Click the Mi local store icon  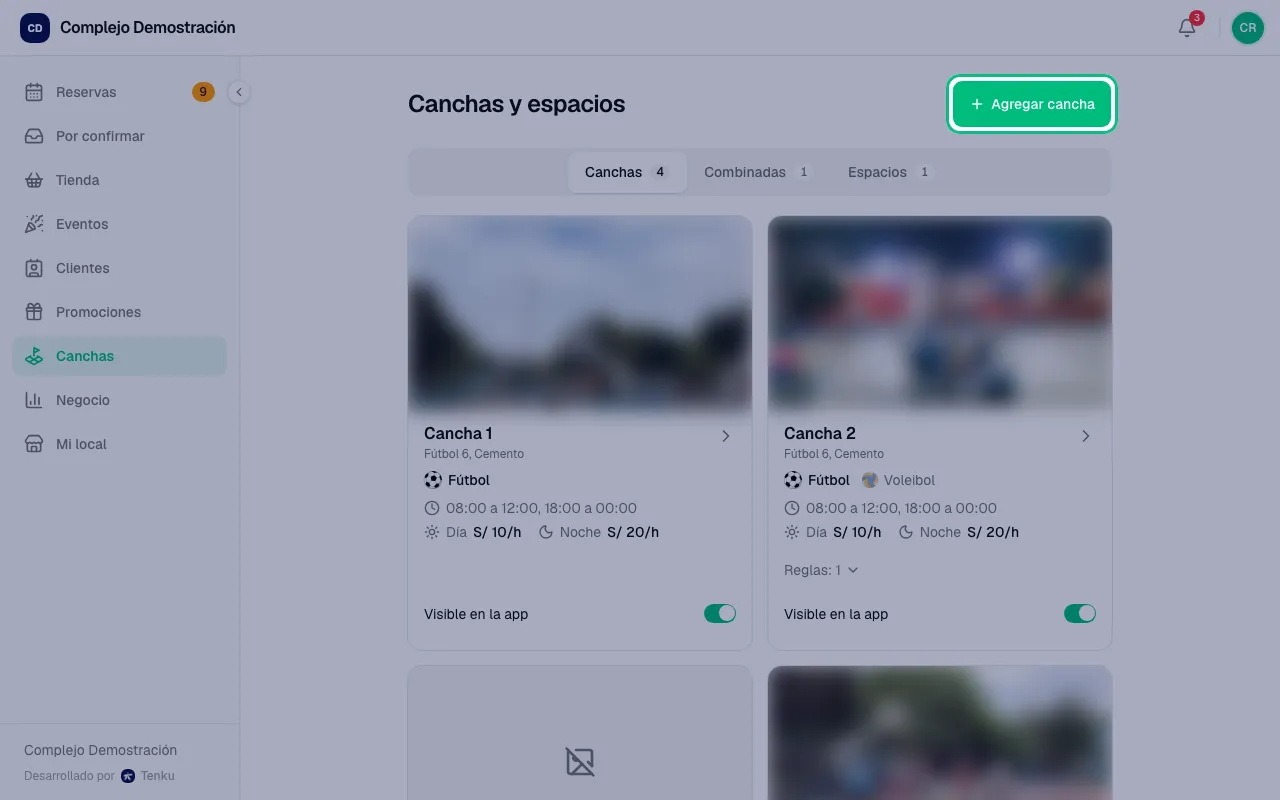coord(34,444)
